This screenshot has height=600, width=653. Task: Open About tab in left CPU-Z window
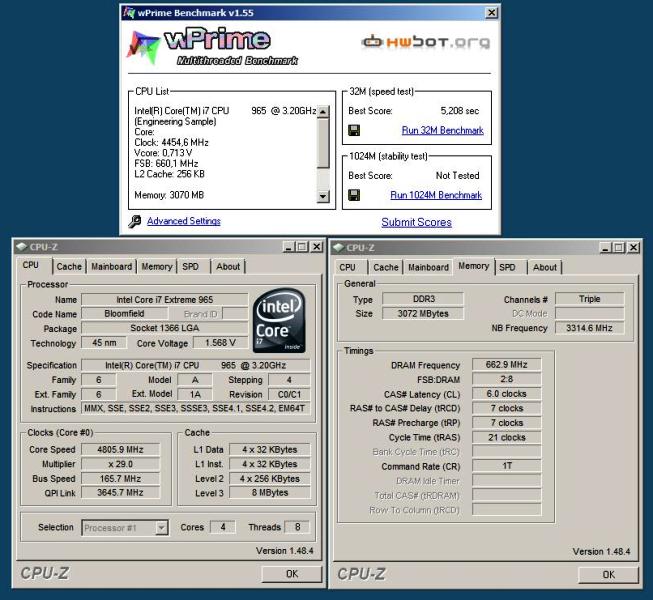(228, 266)
